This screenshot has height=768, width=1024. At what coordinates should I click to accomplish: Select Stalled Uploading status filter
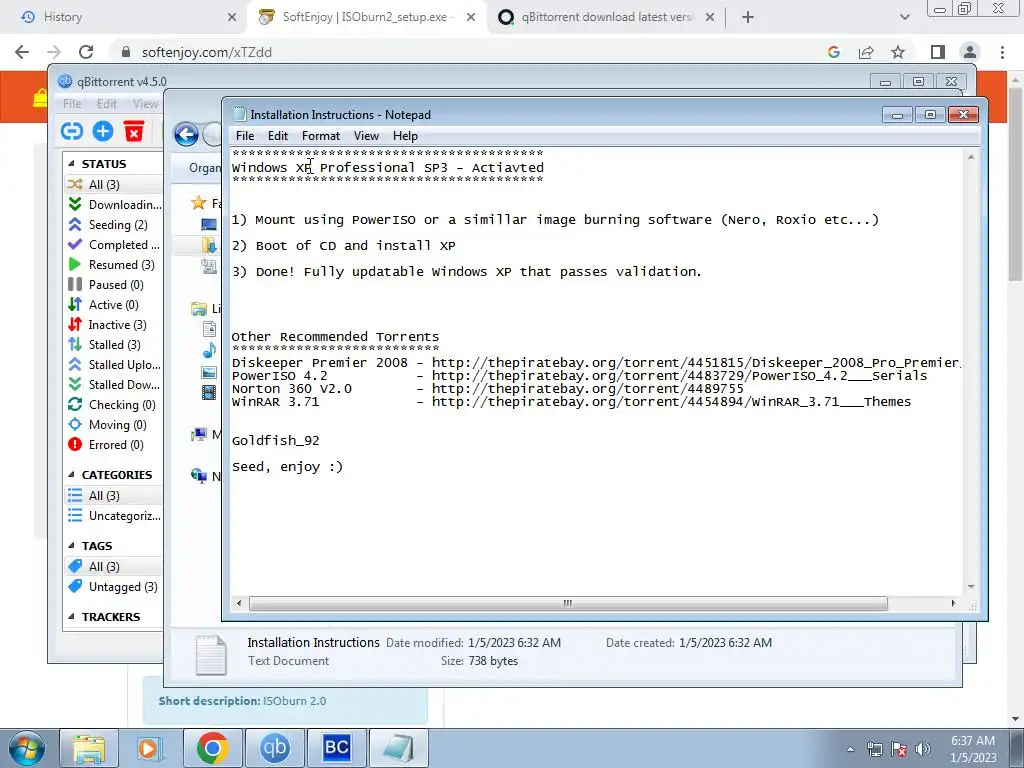114,365
